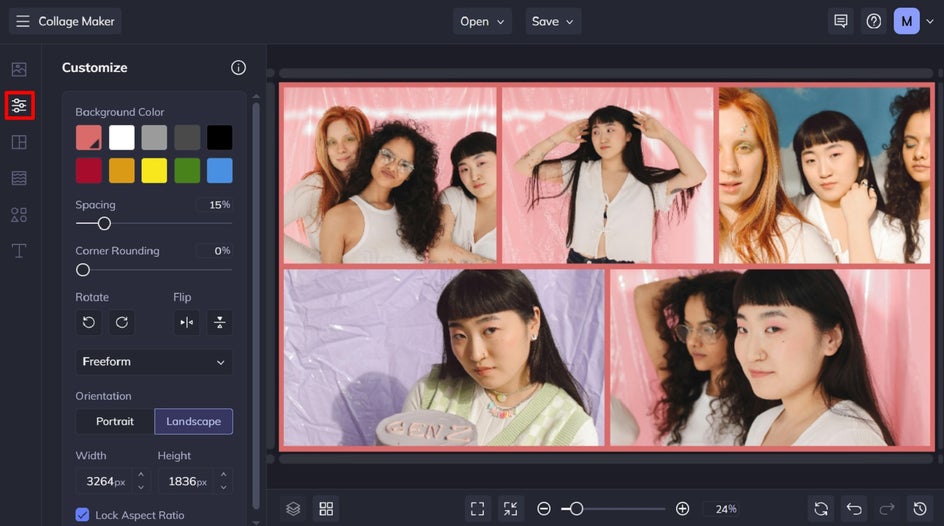The width and height of the screenshot is (944, 526).
Task: Select the Customize sliders sidebar icon
Action: pos(19,105)
